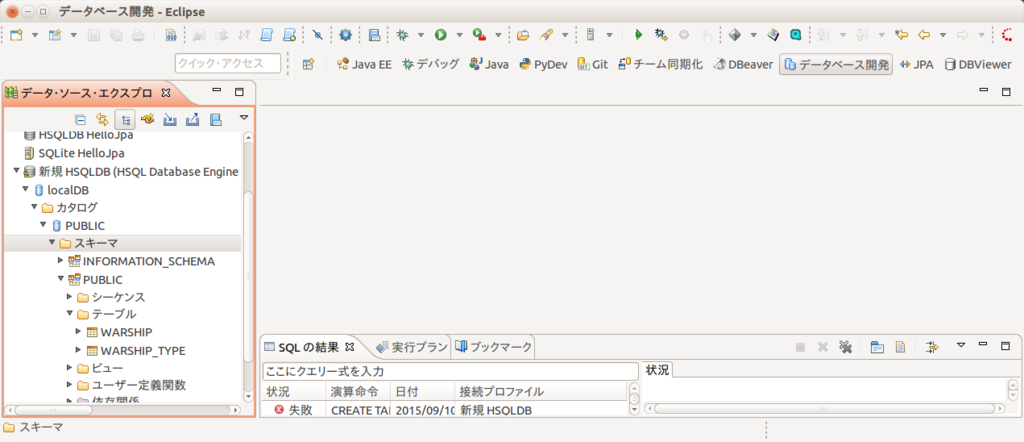1024x442 pixels.
Task: Open the scrapbook (SQL scroll) icon
Action: 266,35
